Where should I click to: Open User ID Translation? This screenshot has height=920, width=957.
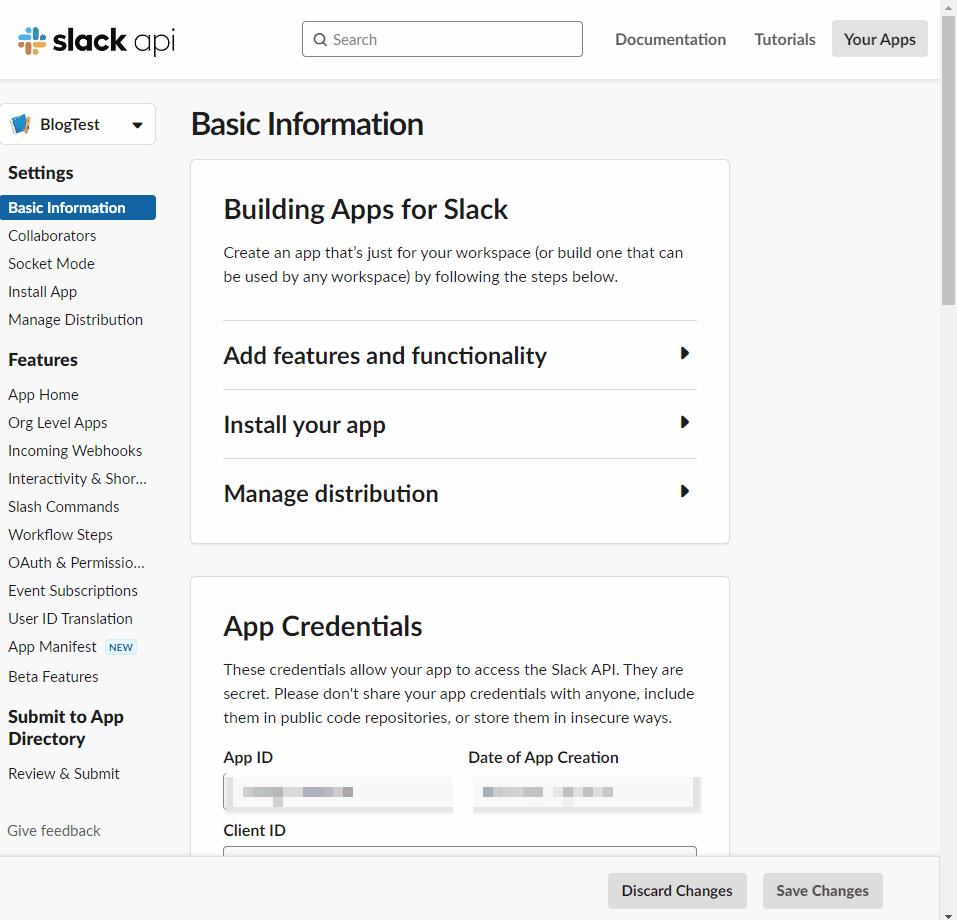(x=70, y=618)
